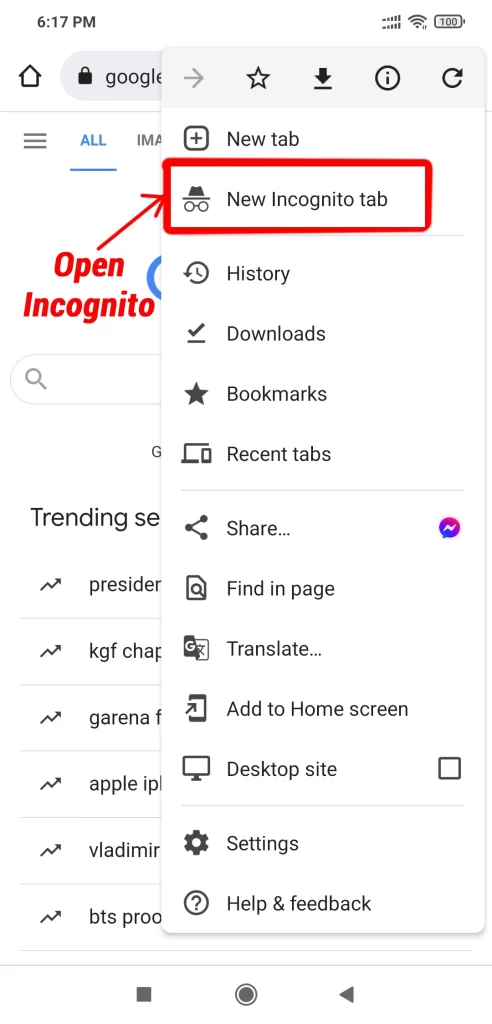Bookmark this page with the star icon
This screenshot has width=492, height=1024.
point(258,79)
